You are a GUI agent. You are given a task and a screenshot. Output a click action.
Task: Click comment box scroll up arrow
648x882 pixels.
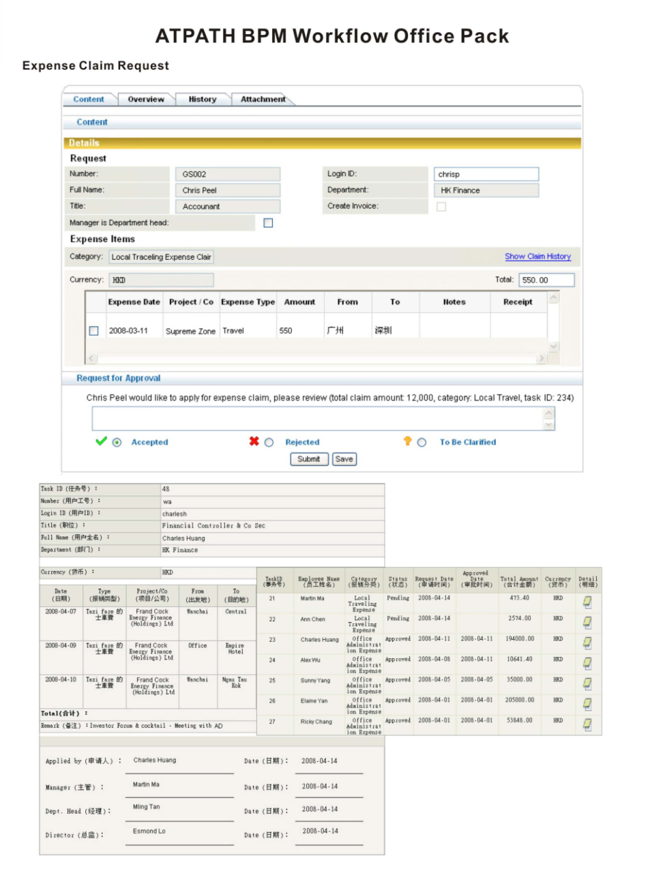point(549,413)
